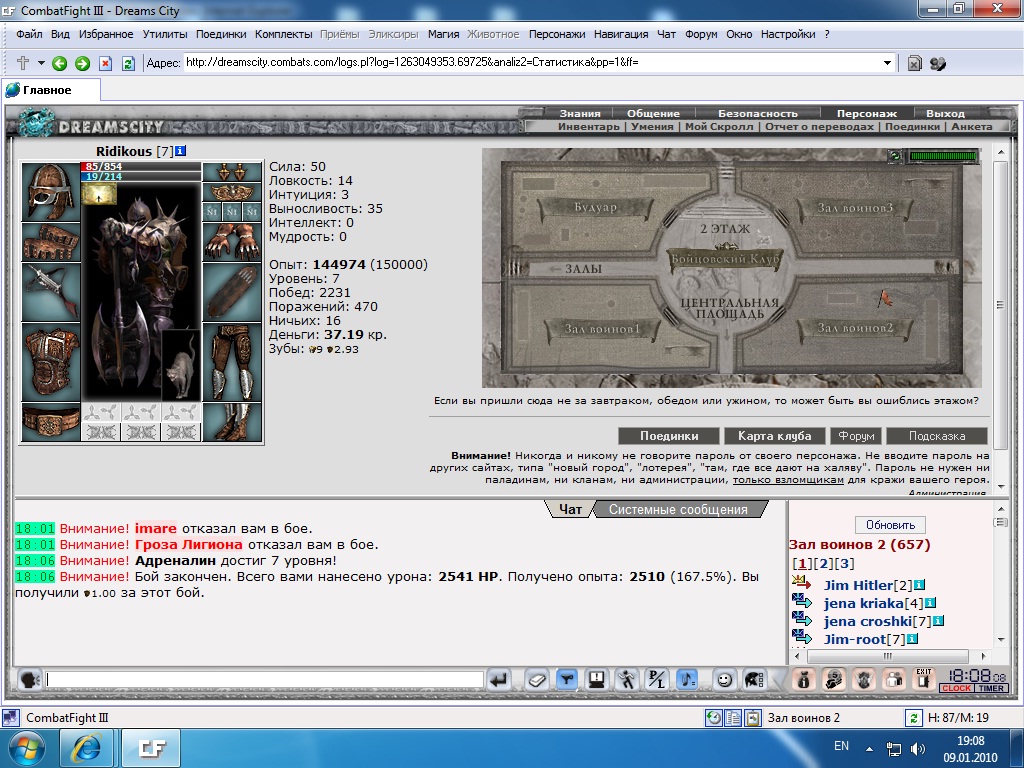This screenshot has height=768, width=1024.
Task: Click the Подсказка button
Action: (936, 436)
